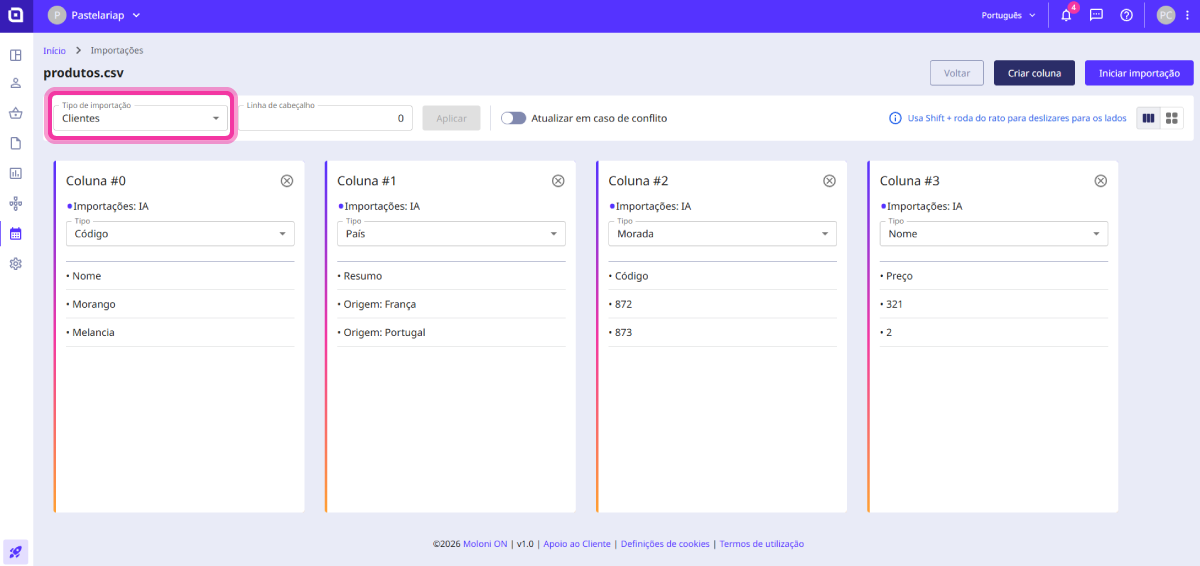This screenshot has width=1200, height=566.
Task: Click the Moloni logo icon
Action: (16, 15)
